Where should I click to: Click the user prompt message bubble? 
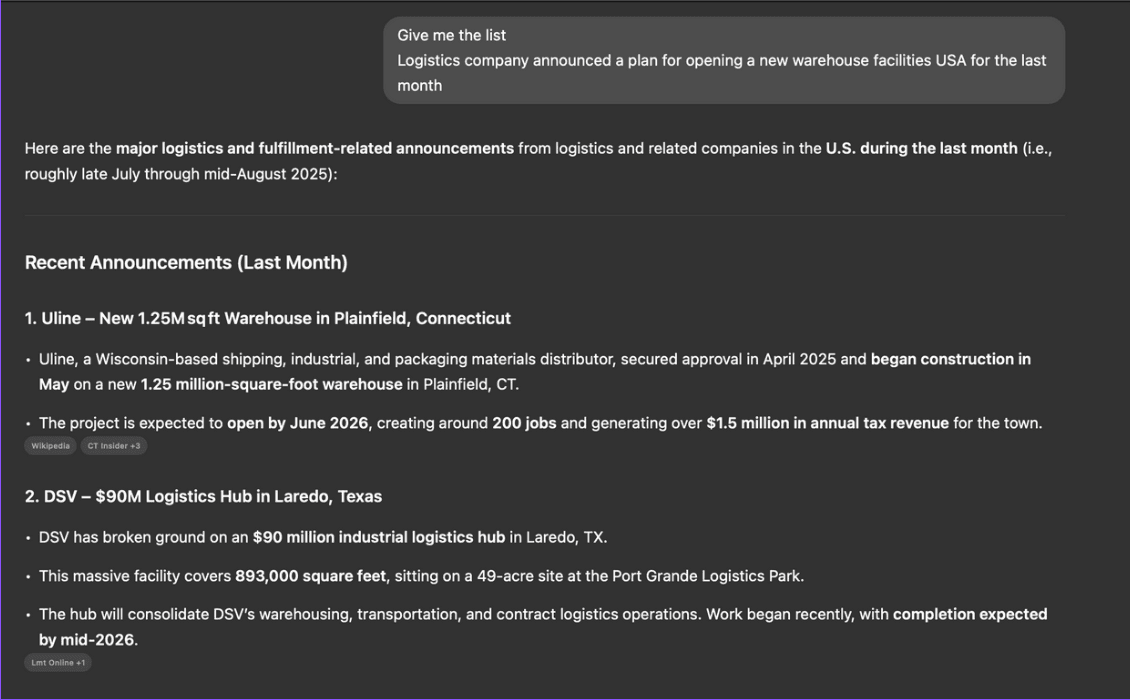[723, 61]
